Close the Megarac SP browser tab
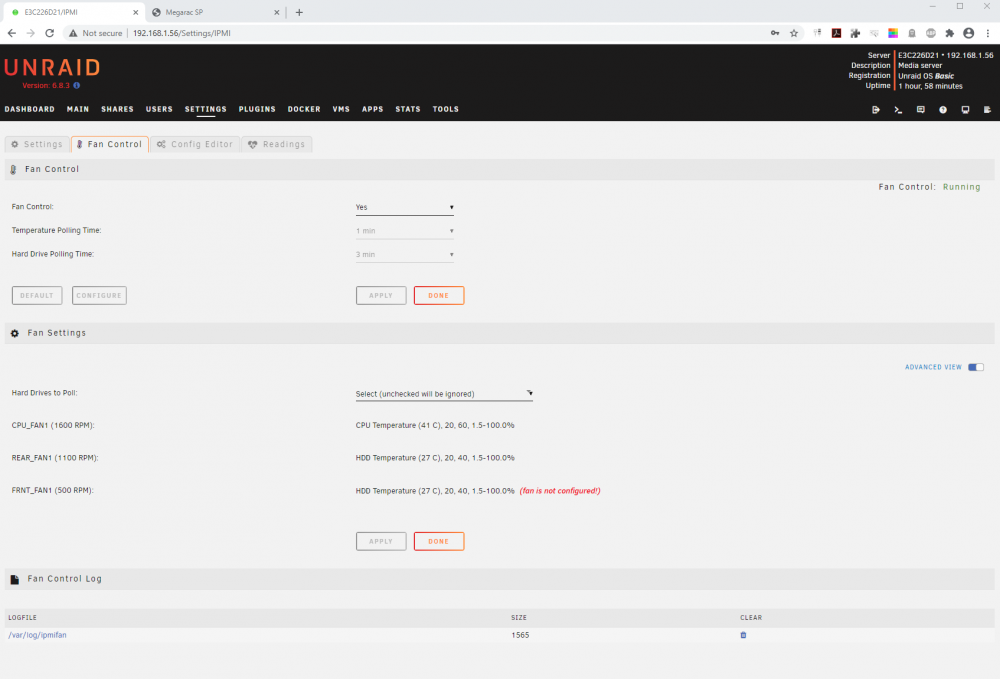The width and height of the screenshot is (1000, 679). click(277, 12)
